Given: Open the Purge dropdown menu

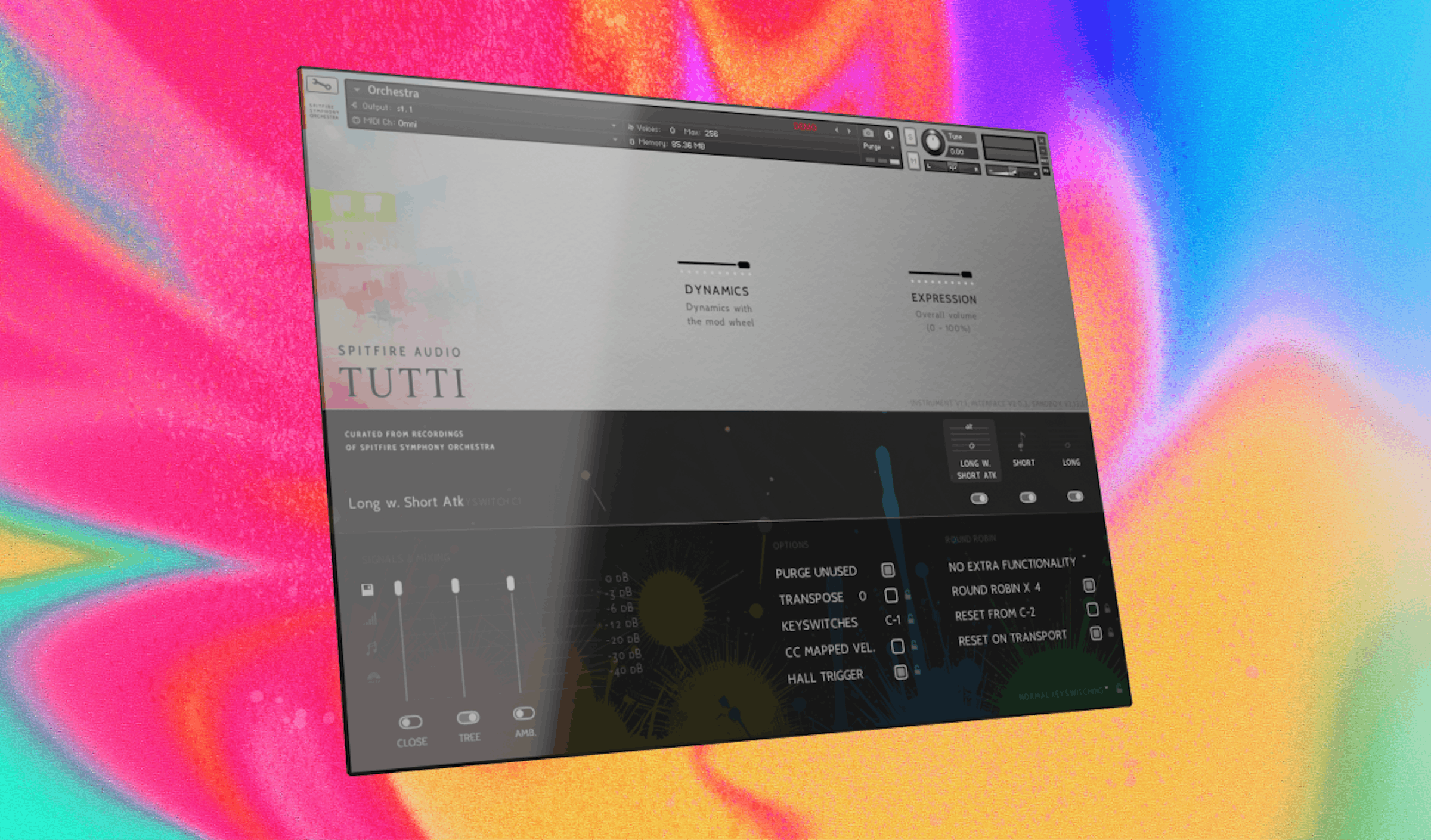Looking at the screenshot, I should 877,147.
